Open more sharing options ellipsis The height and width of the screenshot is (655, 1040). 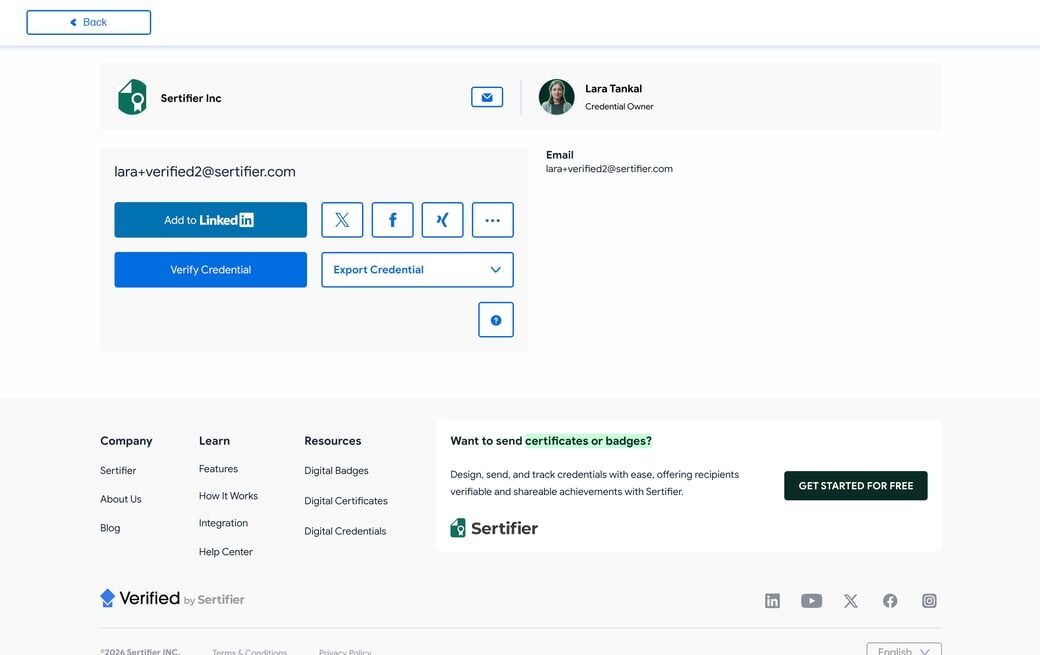(x=493, y=220)
